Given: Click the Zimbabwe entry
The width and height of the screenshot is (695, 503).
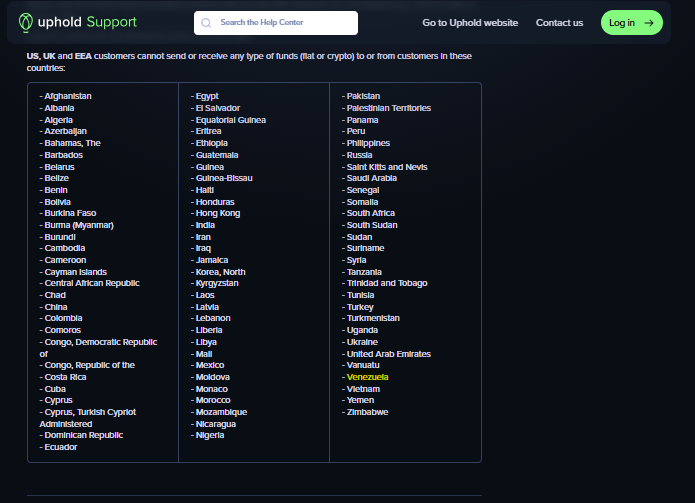Looking at the screenshot, I should (x=367, y=412).
